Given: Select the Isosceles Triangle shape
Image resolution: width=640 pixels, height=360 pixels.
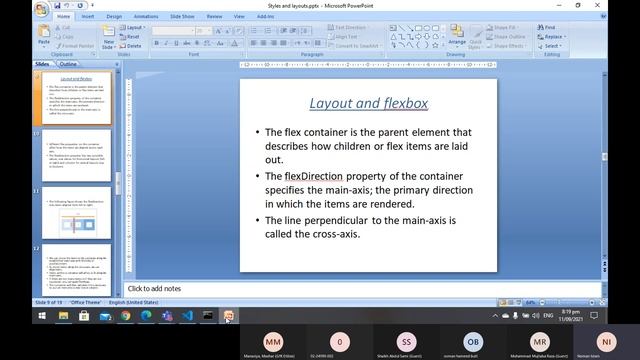Looking at the screenshot, I should [393, 37].
